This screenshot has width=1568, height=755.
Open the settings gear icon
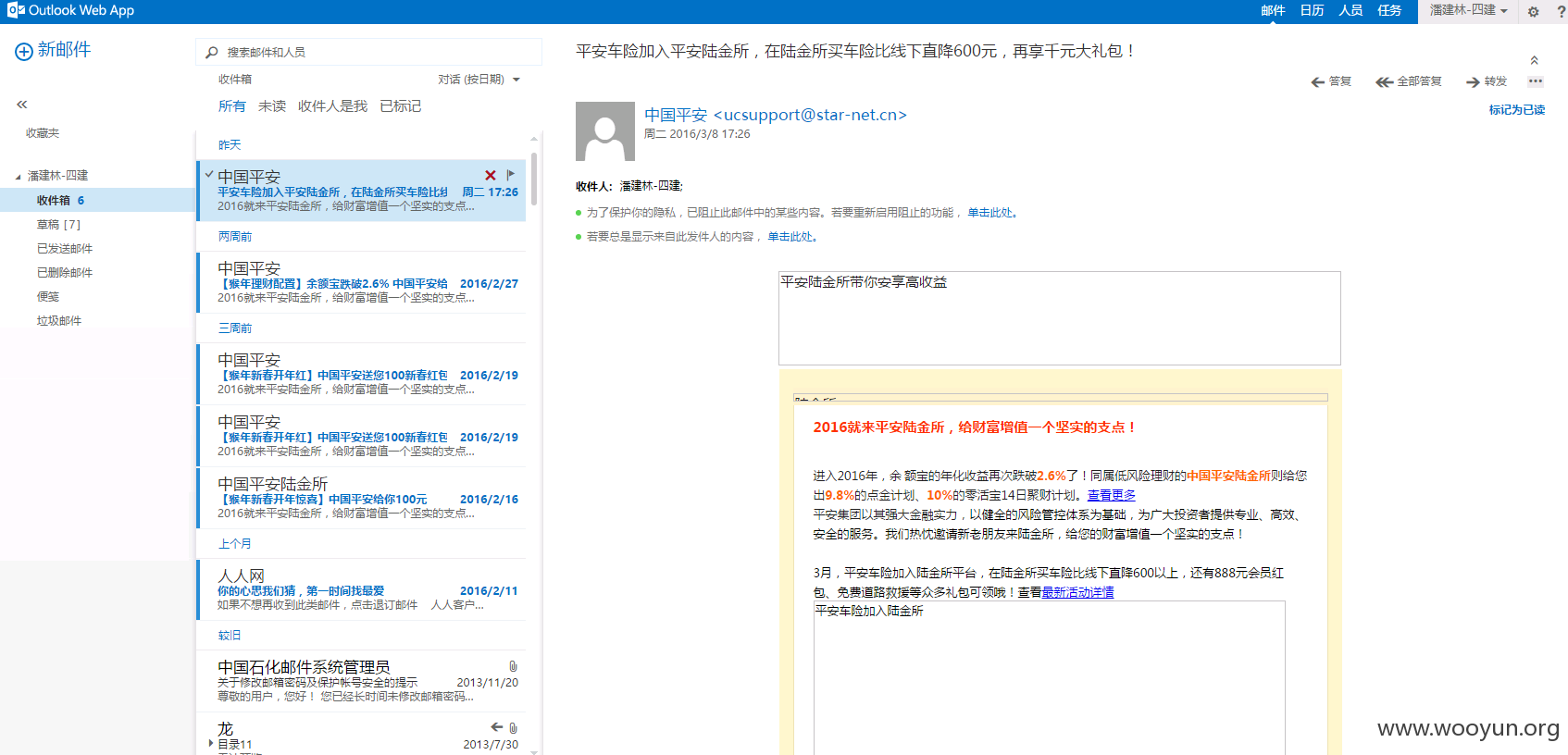(1533, 12)
